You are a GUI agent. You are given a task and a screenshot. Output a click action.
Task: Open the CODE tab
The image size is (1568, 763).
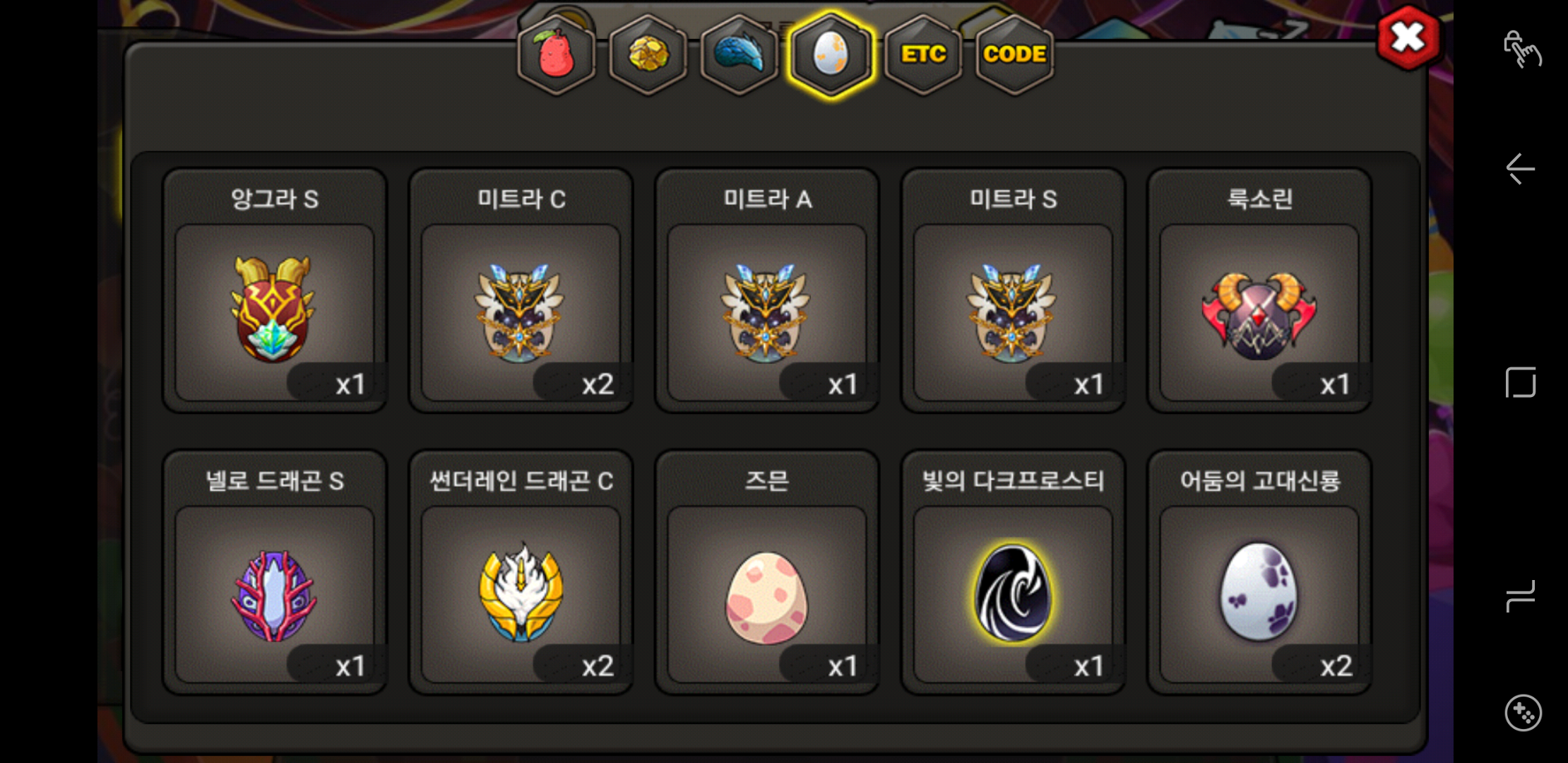(1015, 54)
